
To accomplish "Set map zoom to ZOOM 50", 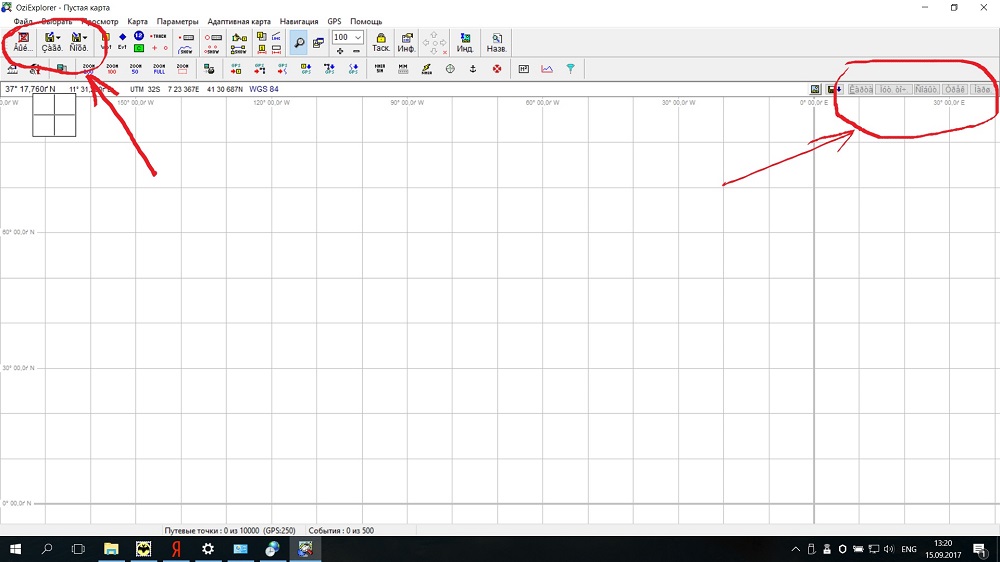I will point(135,69).
